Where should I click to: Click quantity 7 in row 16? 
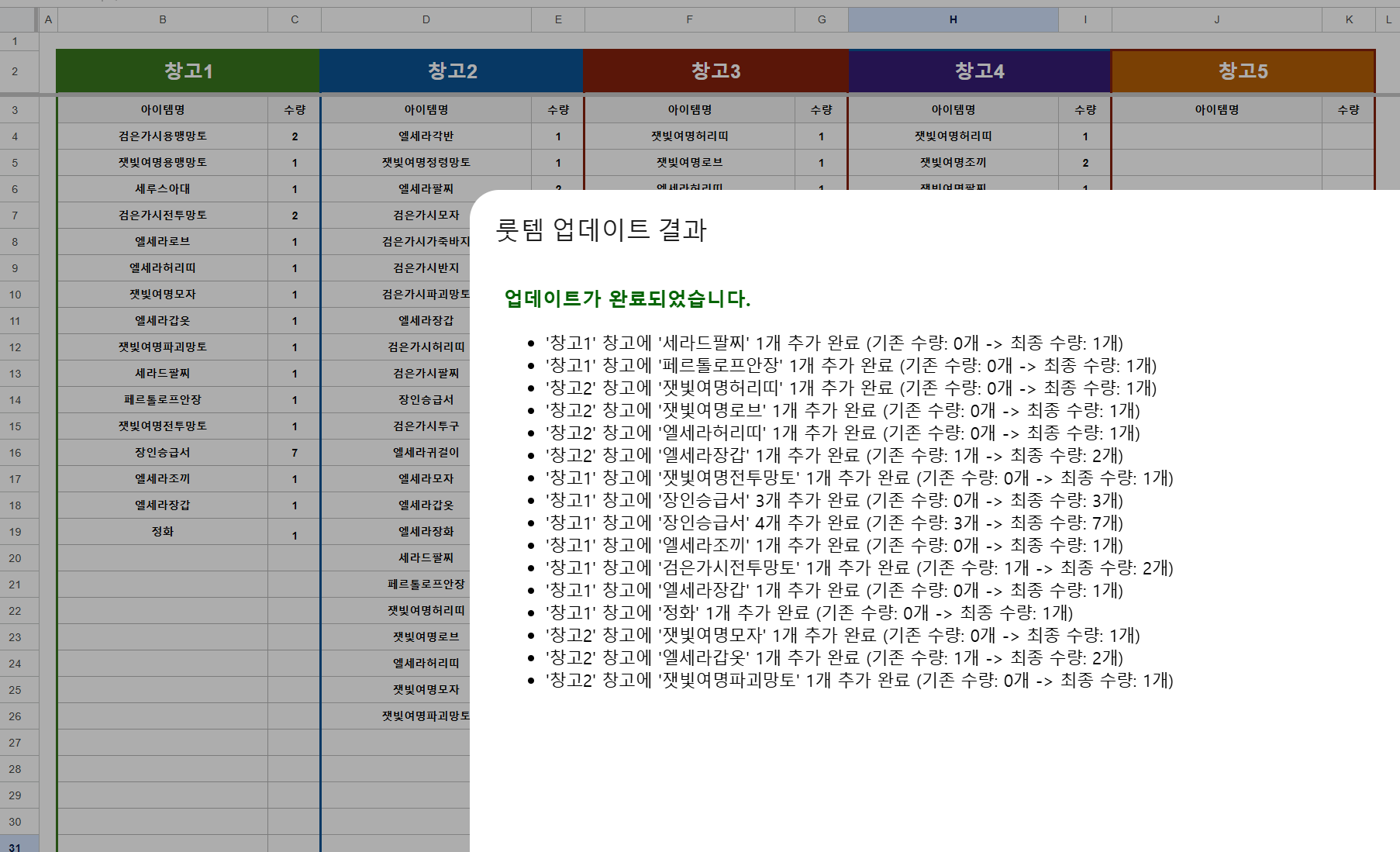295,453
